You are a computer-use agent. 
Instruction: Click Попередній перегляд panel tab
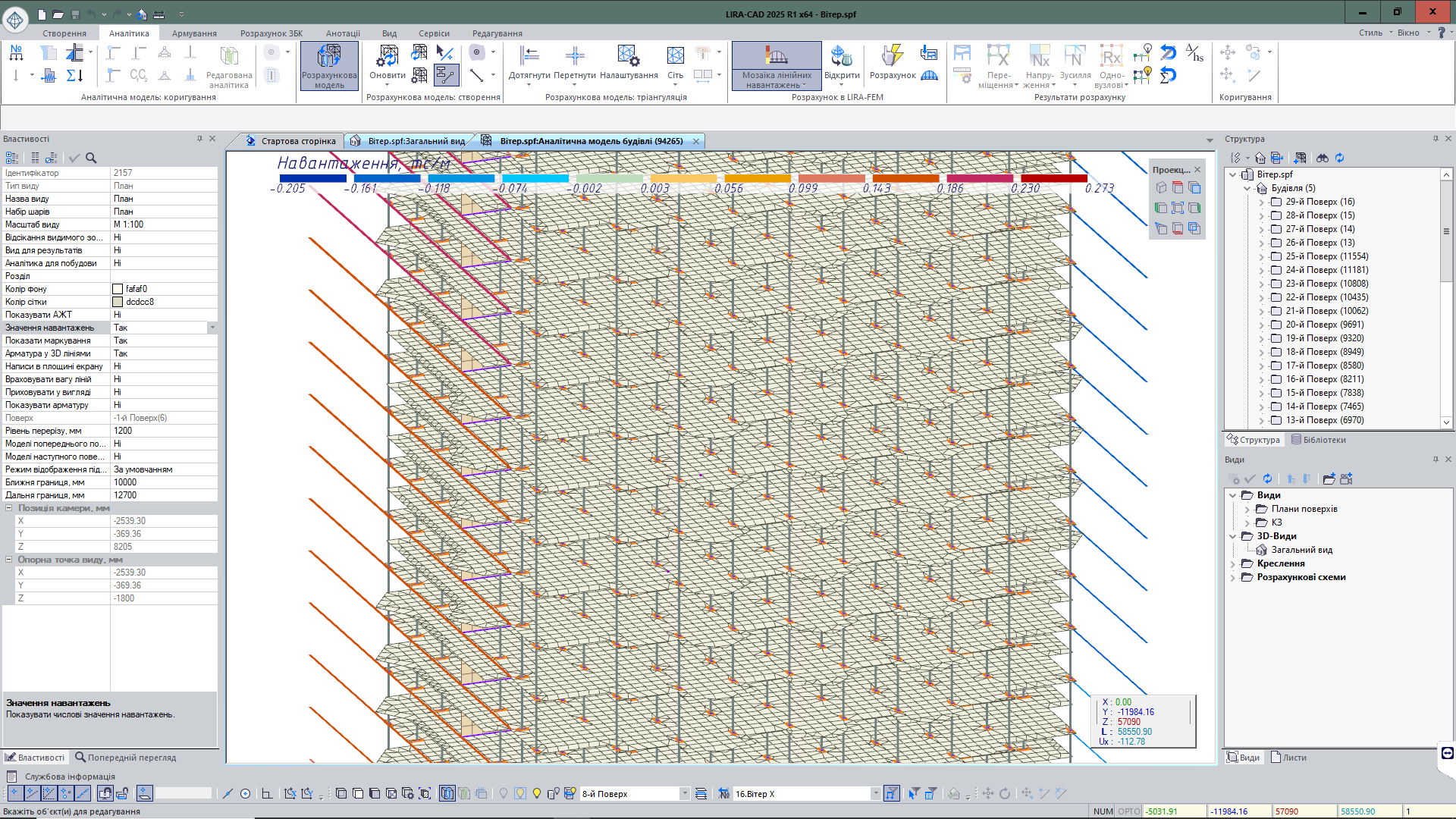tap(125, 758)
